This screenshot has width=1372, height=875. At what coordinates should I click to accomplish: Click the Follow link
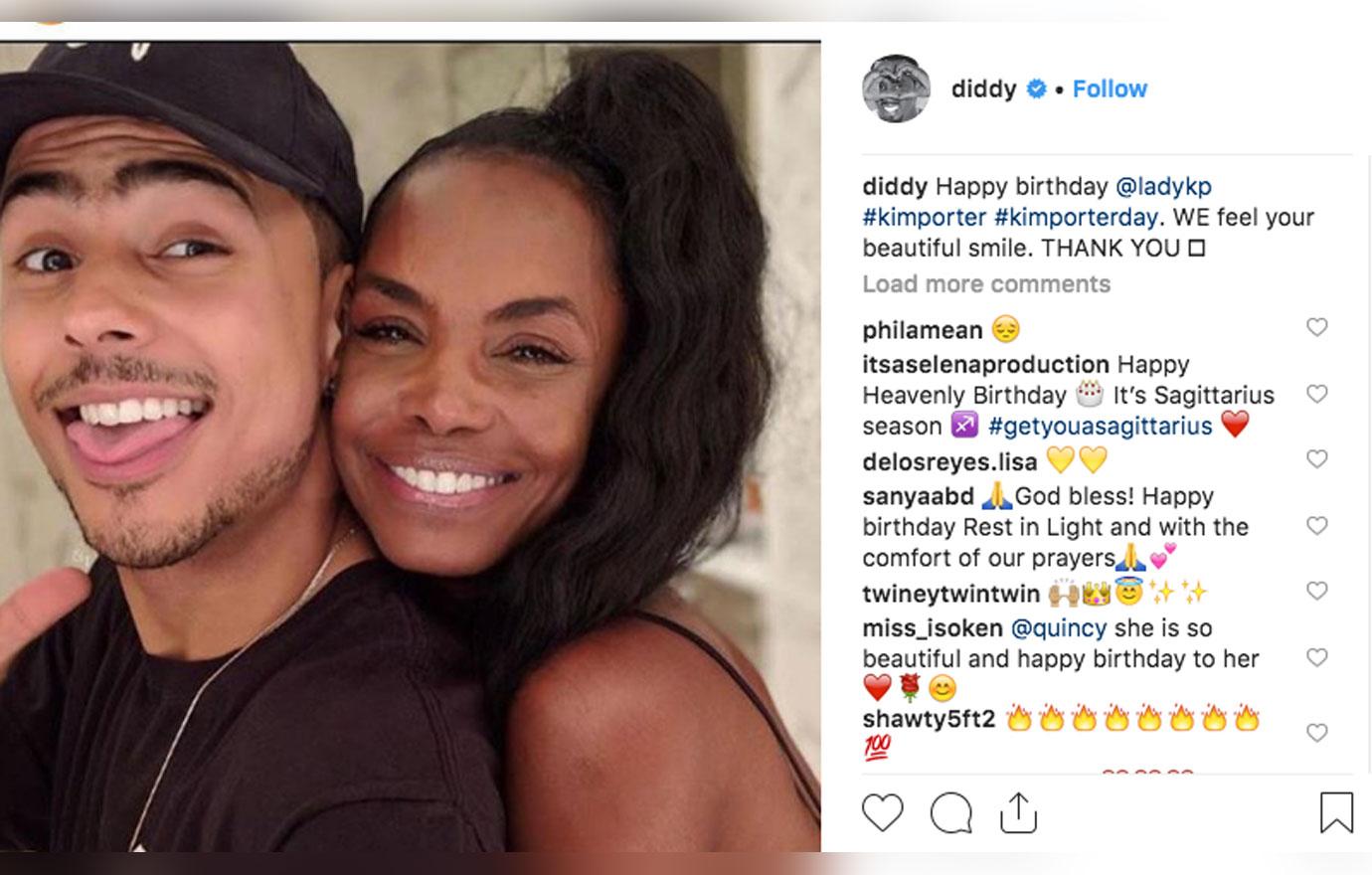[1109, 88]
